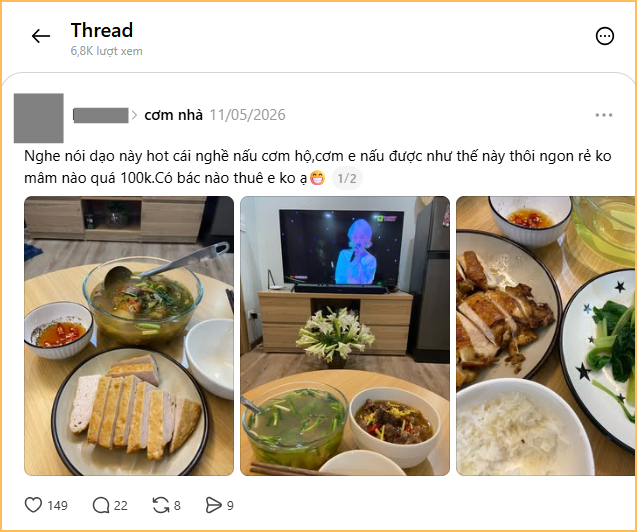637x532 pixels.
Task: Open the first photo with sliced pork roll
Action: click(x=129, y=336)
